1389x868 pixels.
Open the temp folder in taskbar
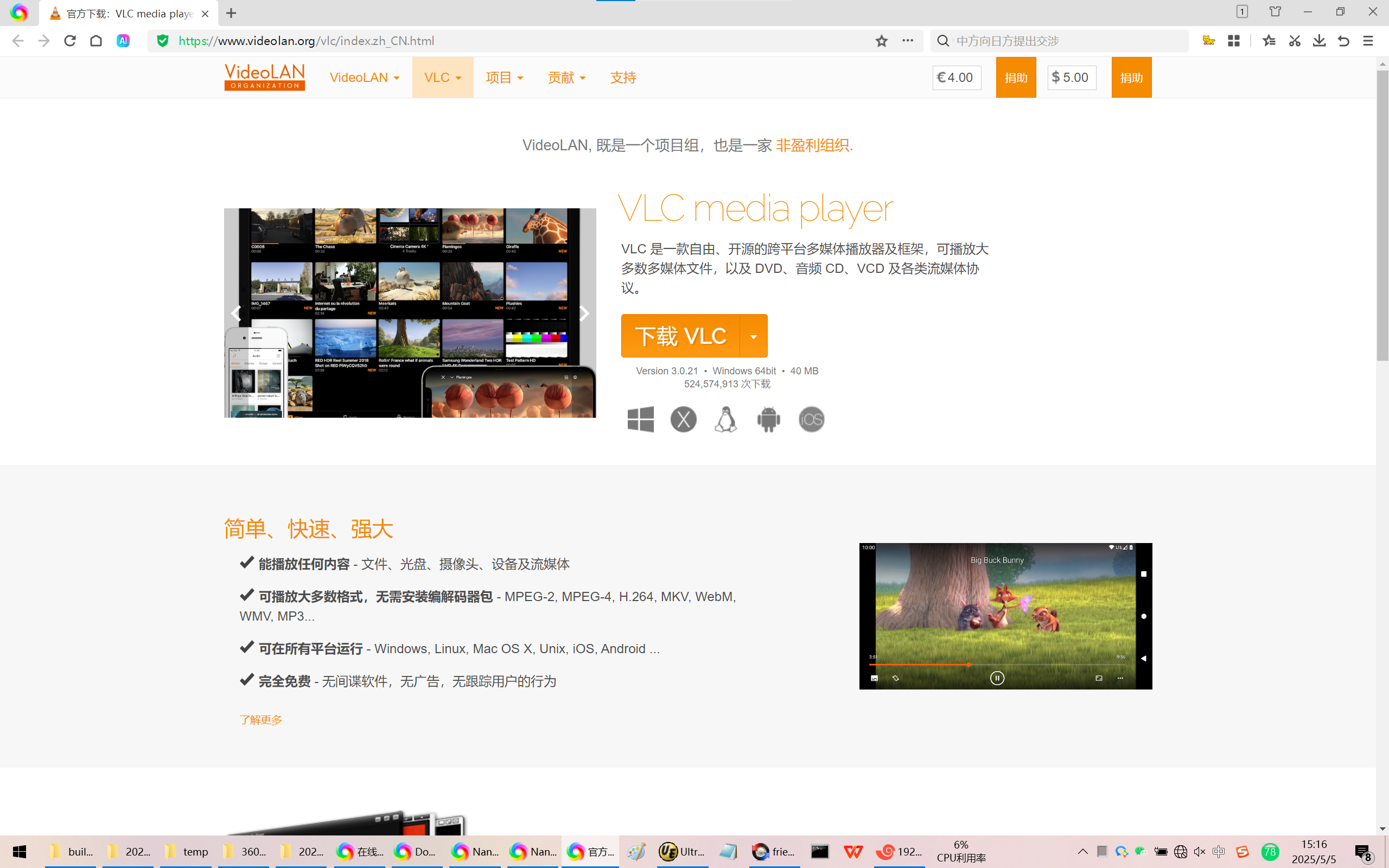(187, 851)
